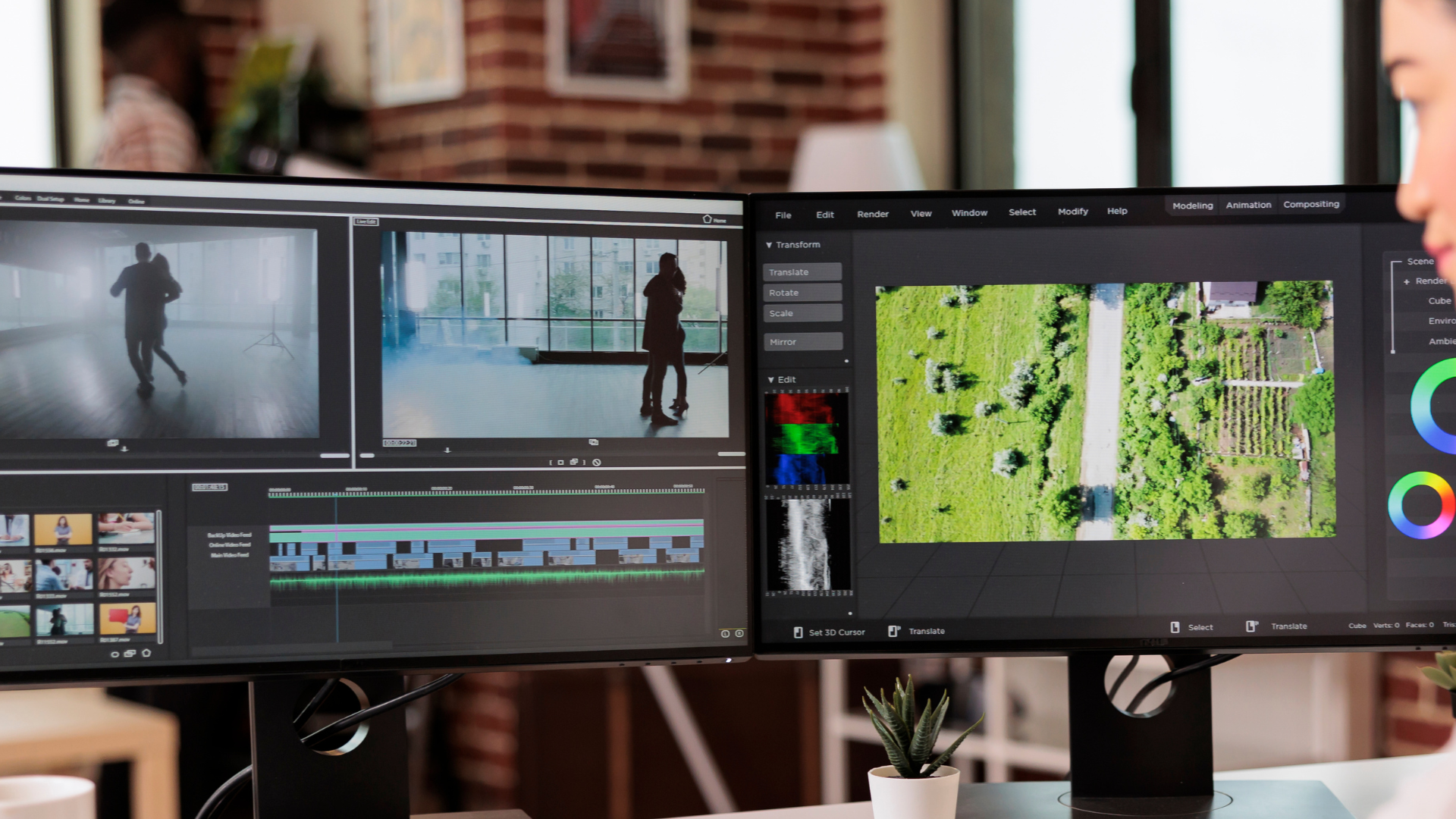Toggle the Live Edit badge on the right preview
1456x819 pixels.
coord(366,221)
